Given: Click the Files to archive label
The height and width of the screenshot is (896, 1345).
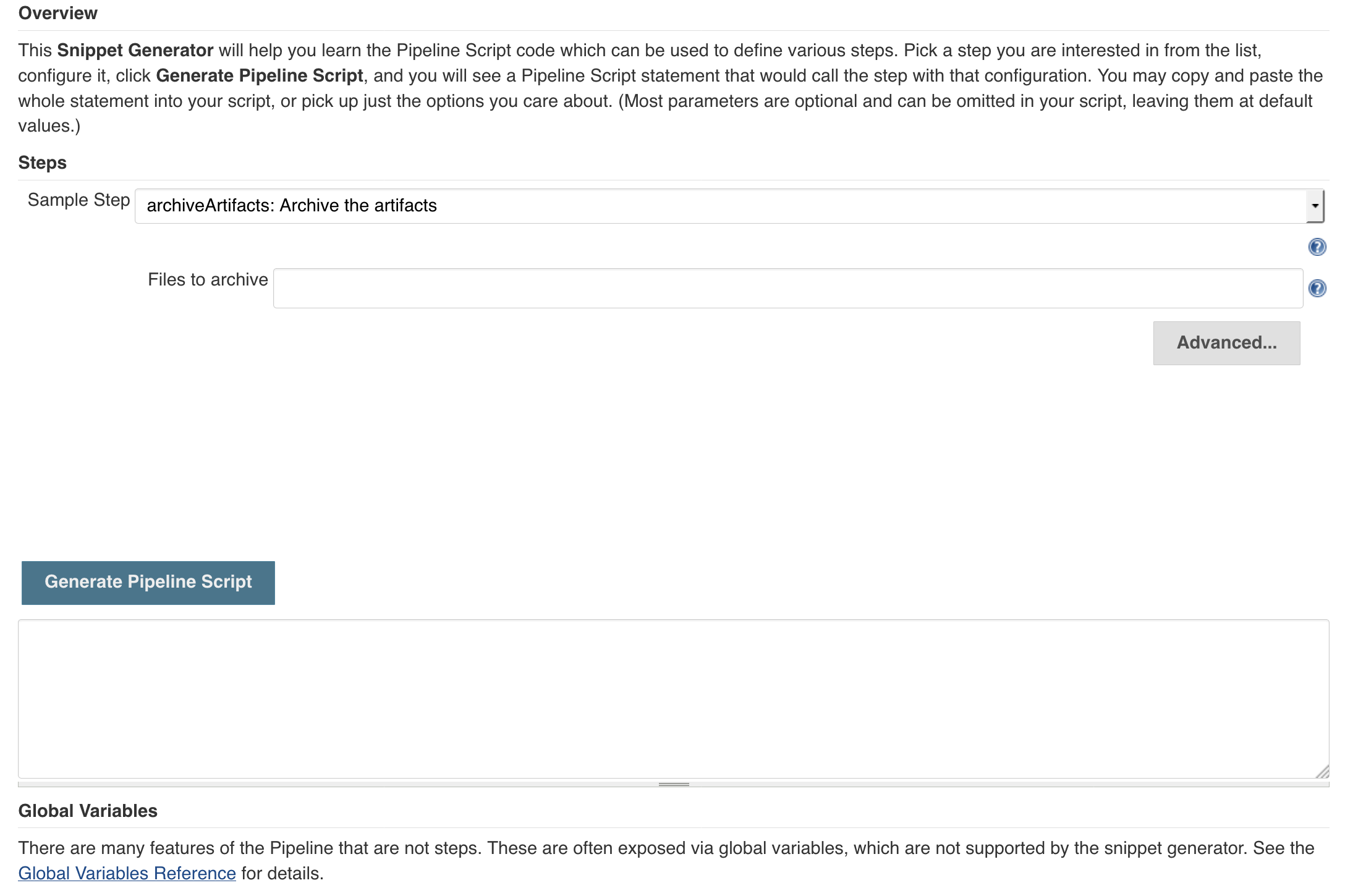Looking at the screenshot, I should [208, 280].
